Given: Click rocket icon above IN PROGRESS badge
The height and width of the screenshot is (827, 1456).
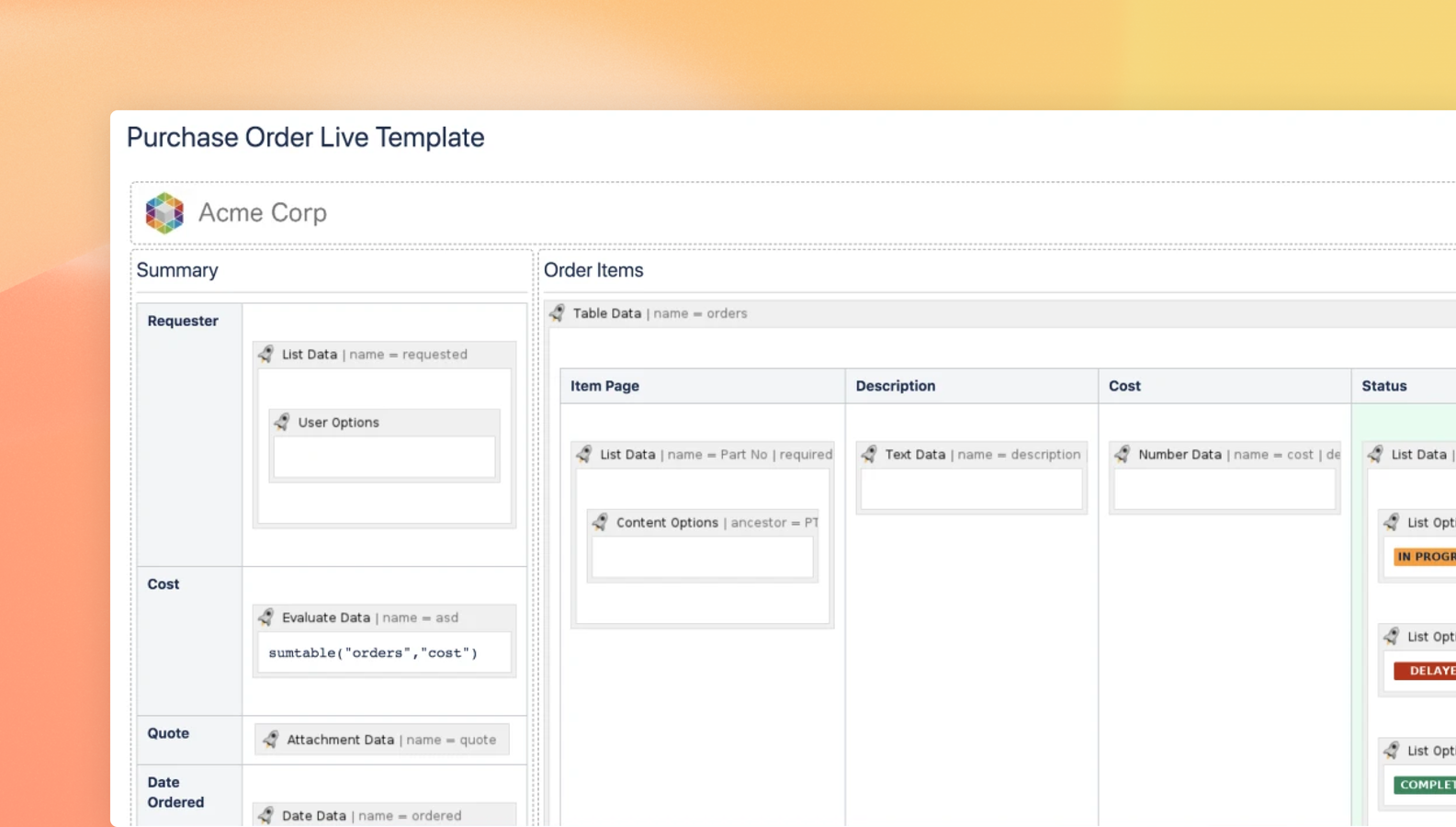Looking at the screenshot, I should point(1392,522).
